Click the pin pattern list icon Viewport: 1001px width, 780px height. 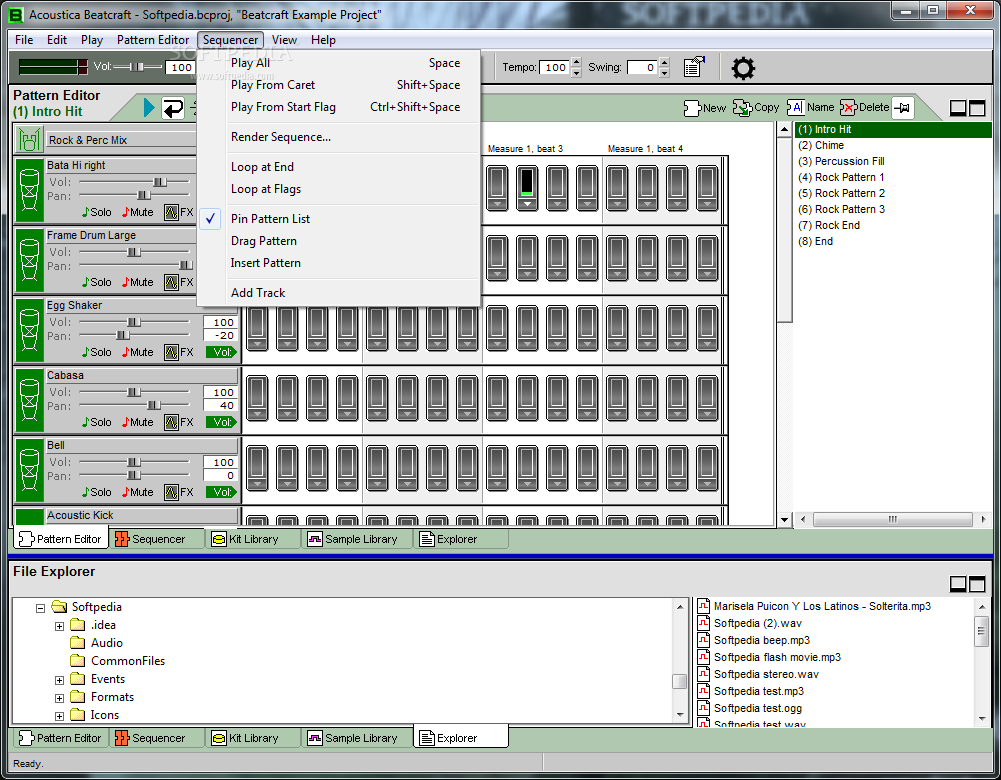tap(903, 108)
